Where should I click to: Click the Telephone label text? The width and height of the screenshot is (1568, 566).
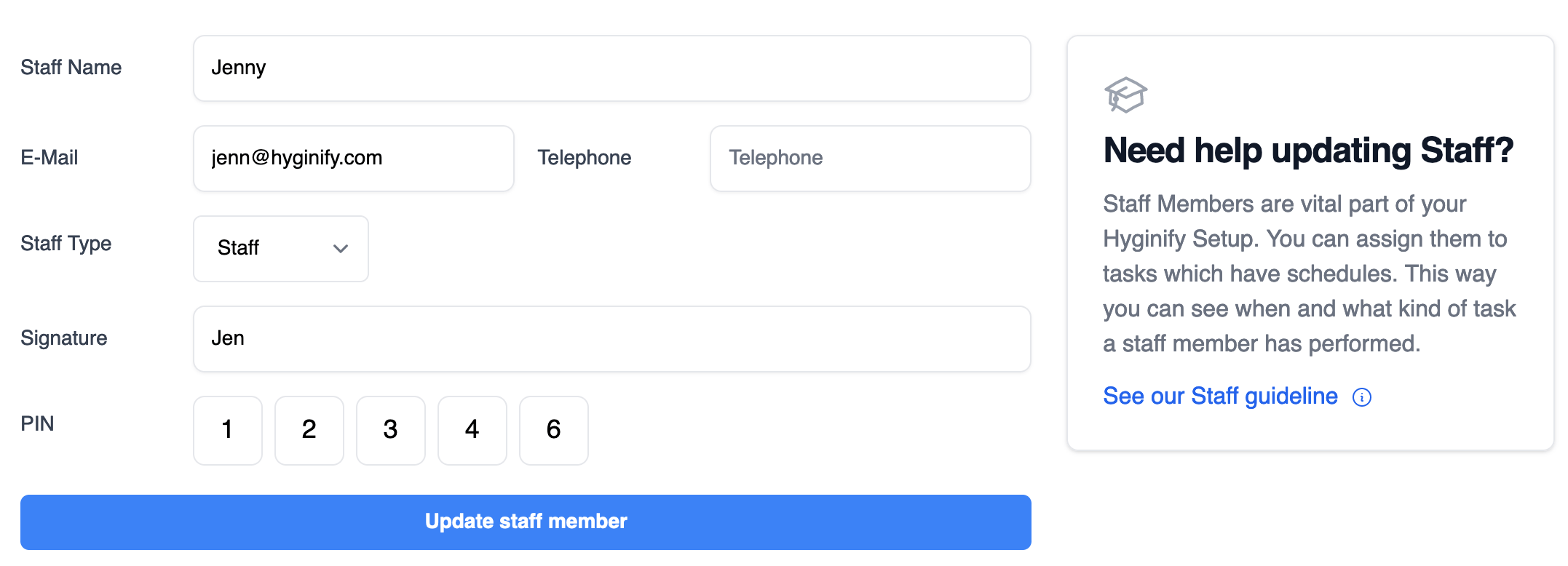click(x=584, y=158)
